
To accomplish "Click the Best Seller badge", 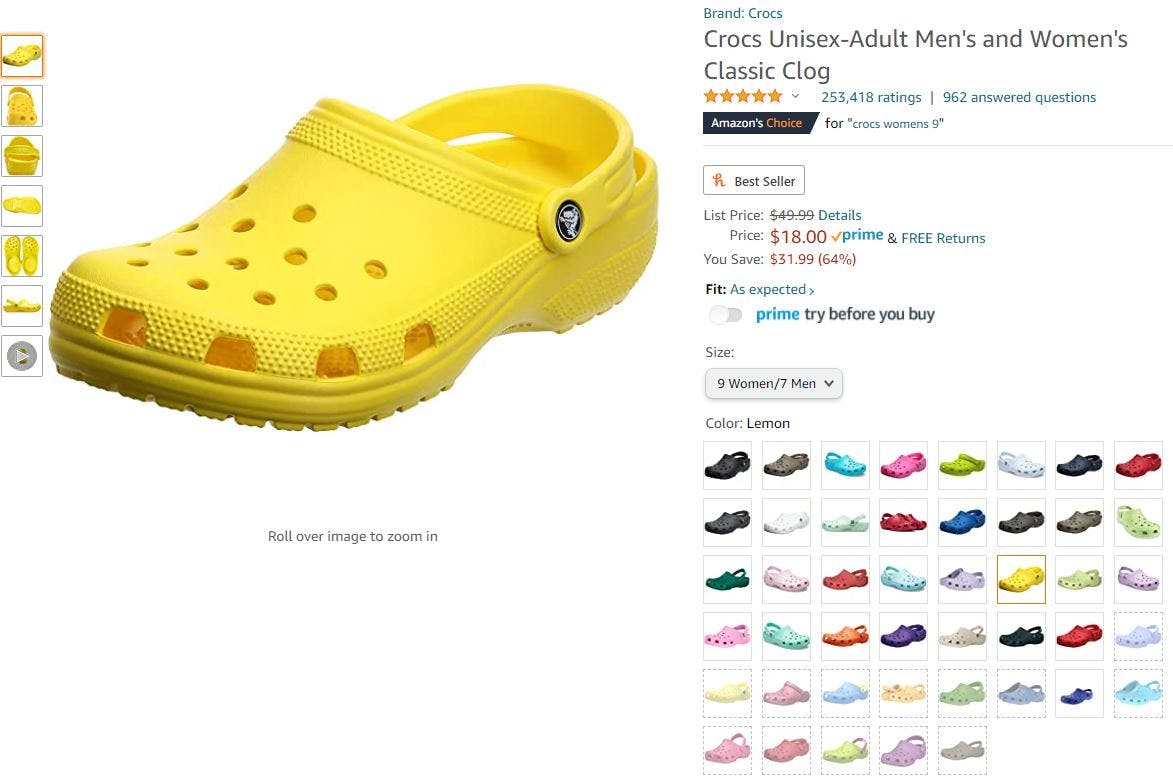I will click(754, 180).
